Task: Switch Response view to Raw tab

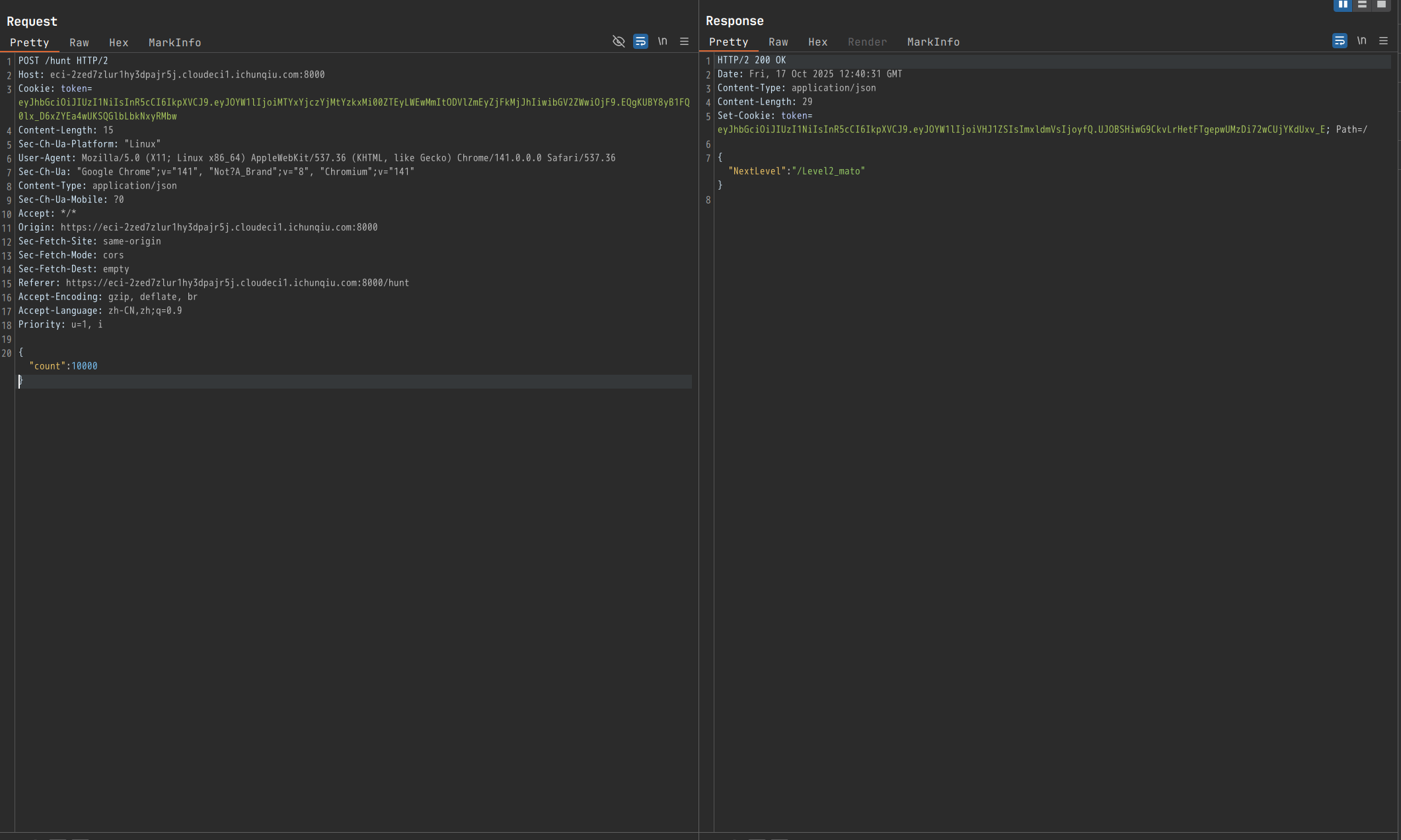Action: [778, 42]
